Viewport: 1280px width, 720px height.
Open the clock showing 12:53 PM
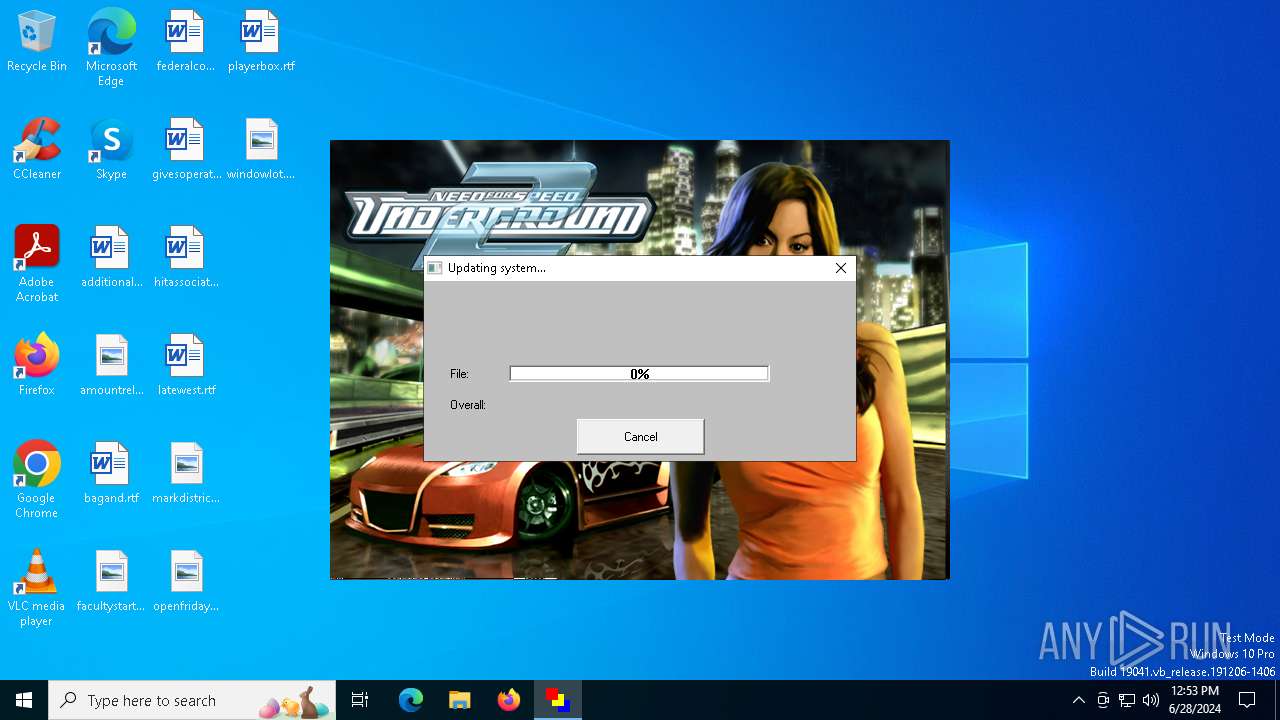1194,700
